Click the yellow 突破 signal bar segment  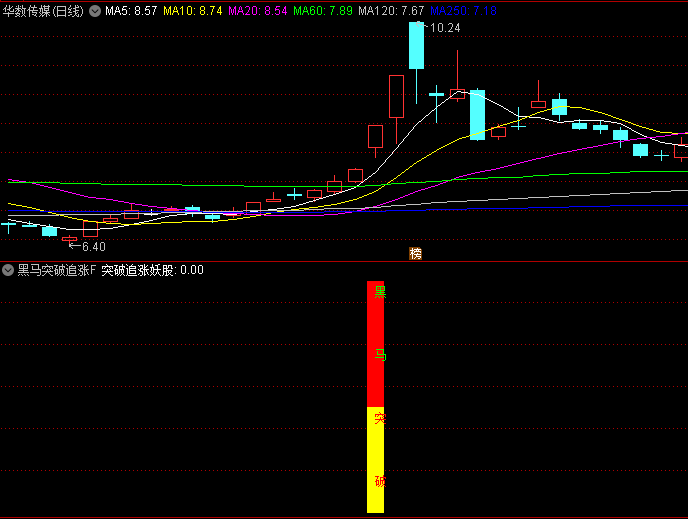[376, 460]
